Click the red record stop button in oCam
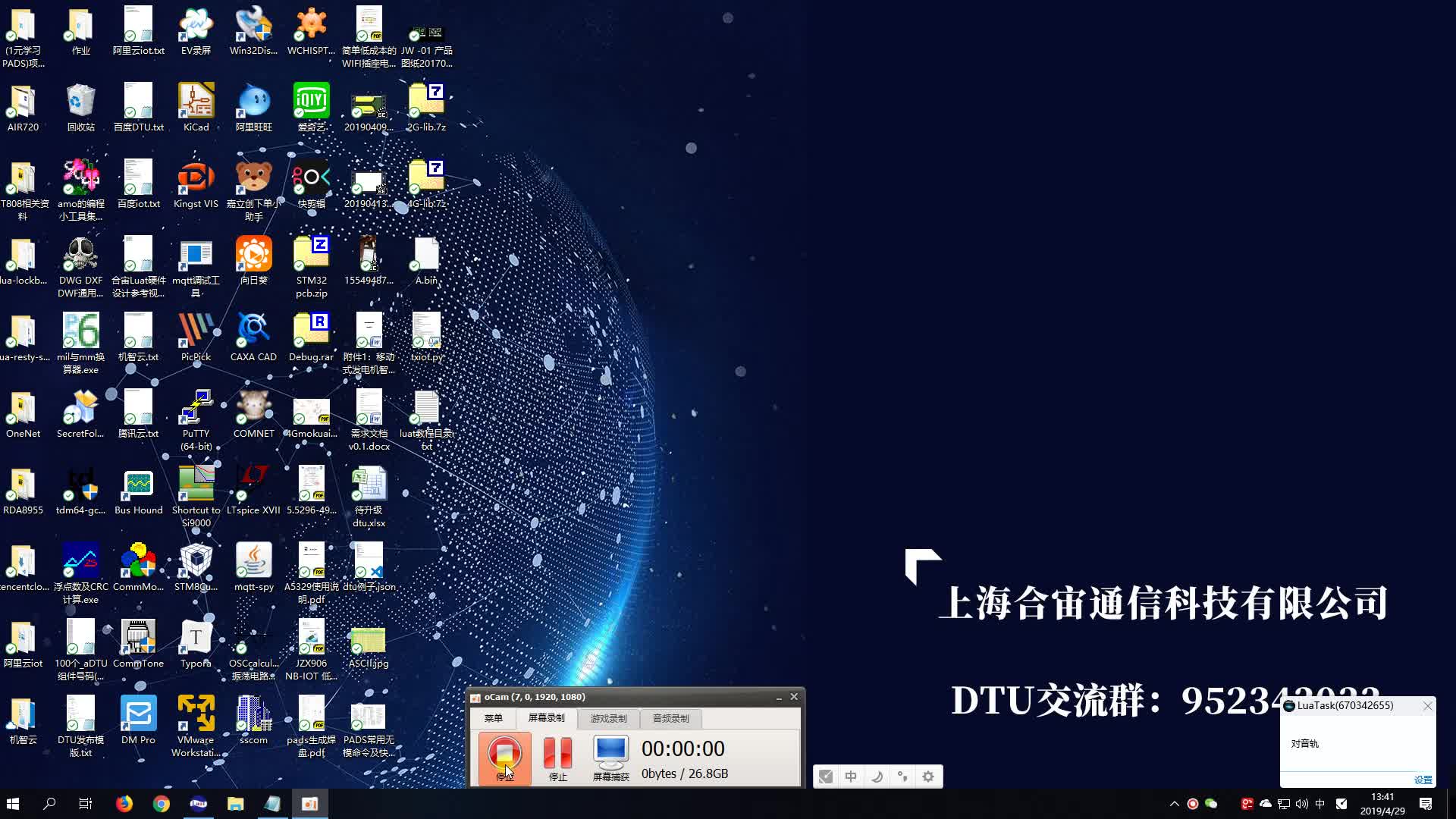The image size is (1456, 819). click(x=504, y=758)
